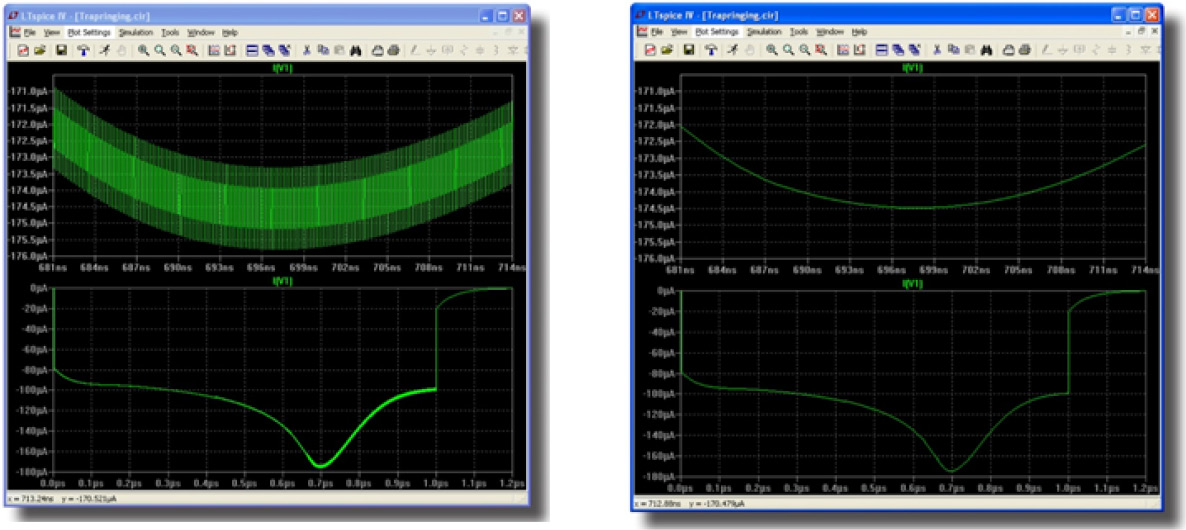
Task: Open the Control Panel hammer icon in left window
Action: tap(83, 50)
